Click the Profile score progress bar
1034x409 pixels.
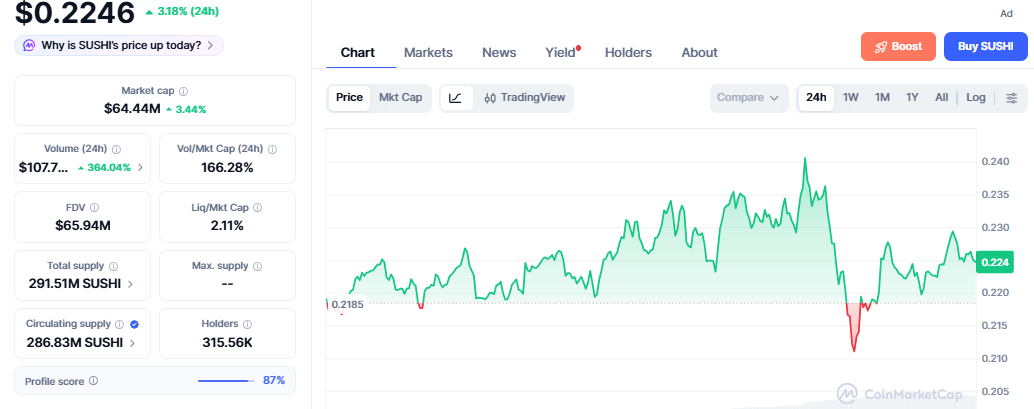(x=226, y=381)
